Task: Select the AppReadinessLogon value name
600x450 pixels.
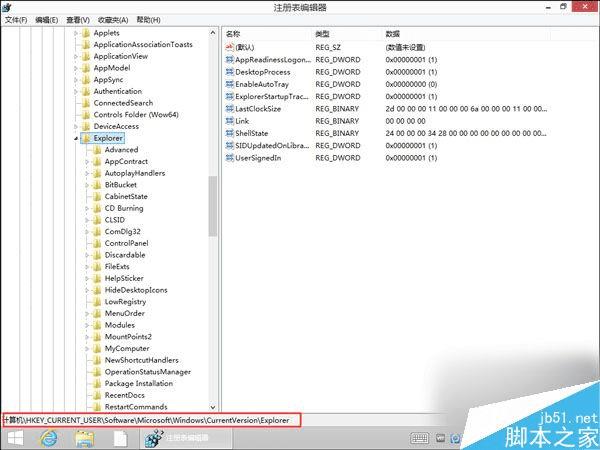Action: (273, 60)
